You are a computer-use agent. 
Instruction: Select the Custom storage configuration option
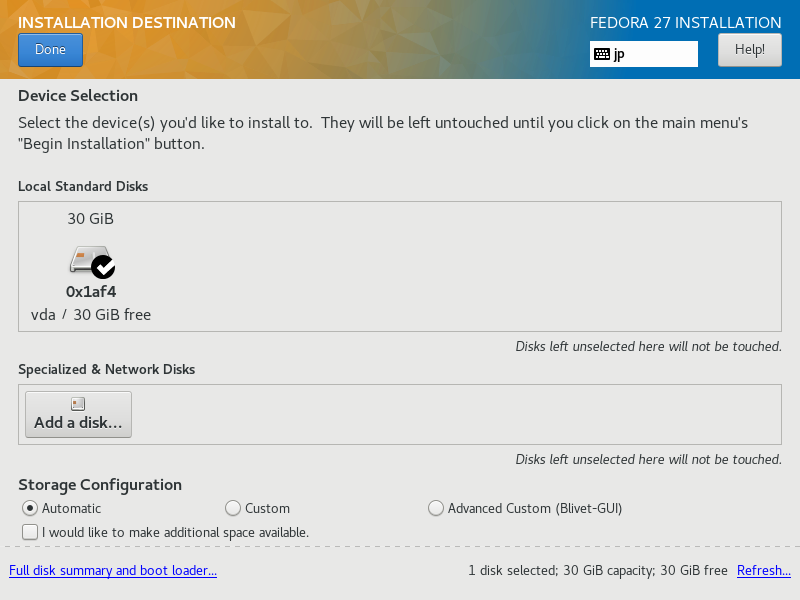pyautogui.click(x=233, y=508)
